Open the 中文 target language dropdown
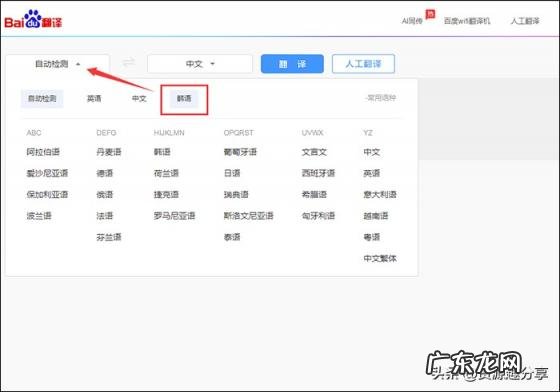The width and height of the screenshot is (560, 392). (200, 64)
